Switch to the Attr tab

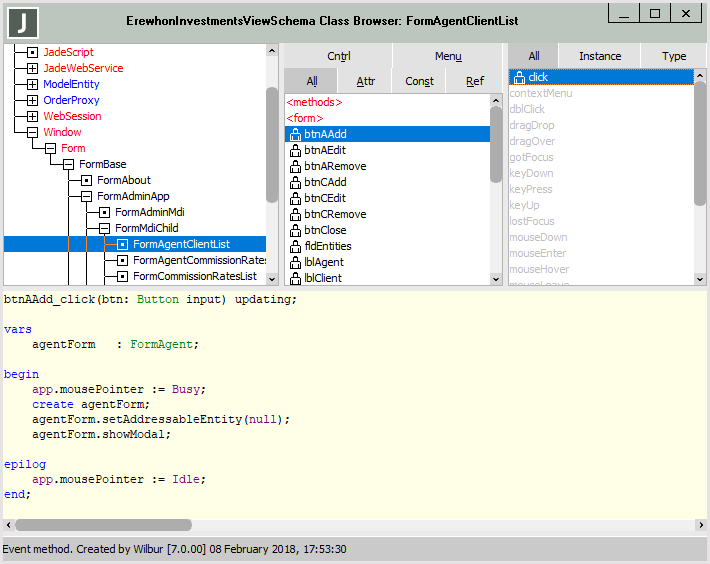[365, 82]
